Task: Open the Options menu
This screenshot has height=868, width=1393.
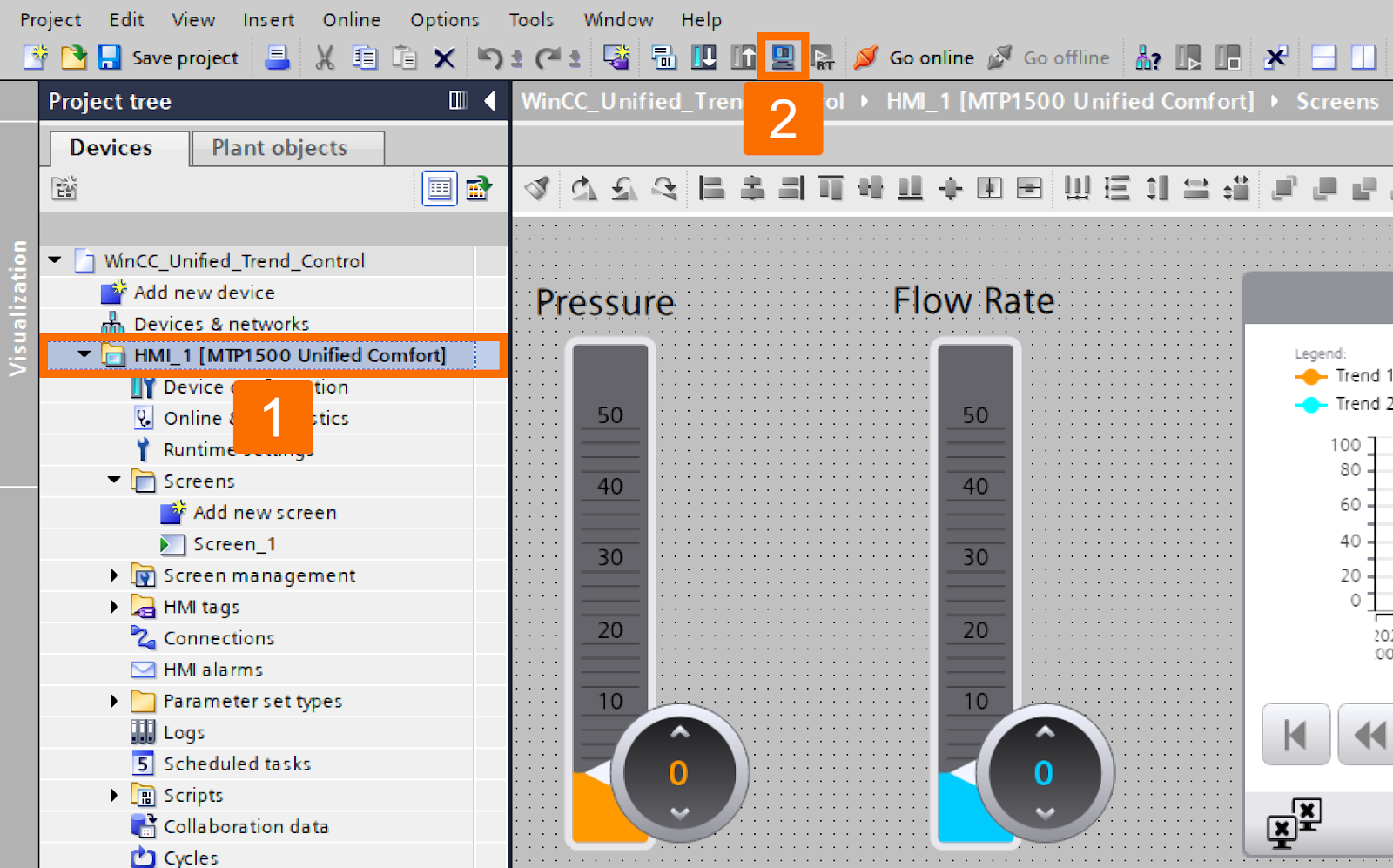Action: coord(444,19)
